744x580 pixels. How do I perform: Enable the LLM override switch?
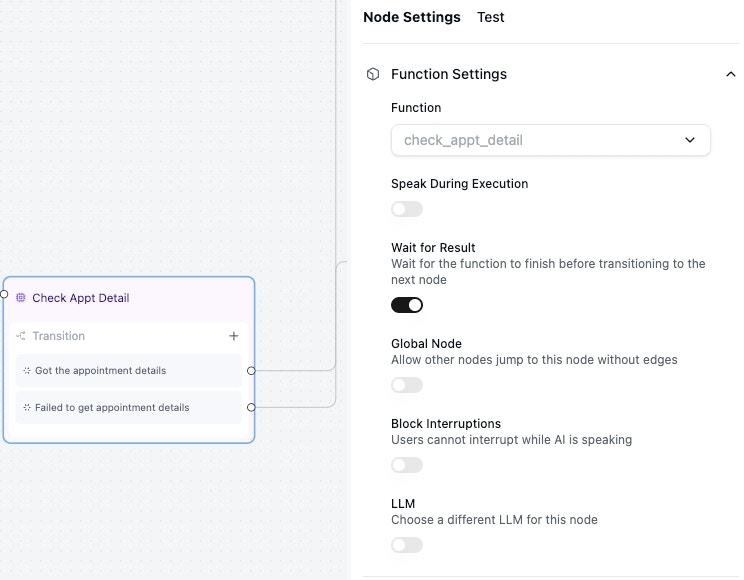click(407, 545)
